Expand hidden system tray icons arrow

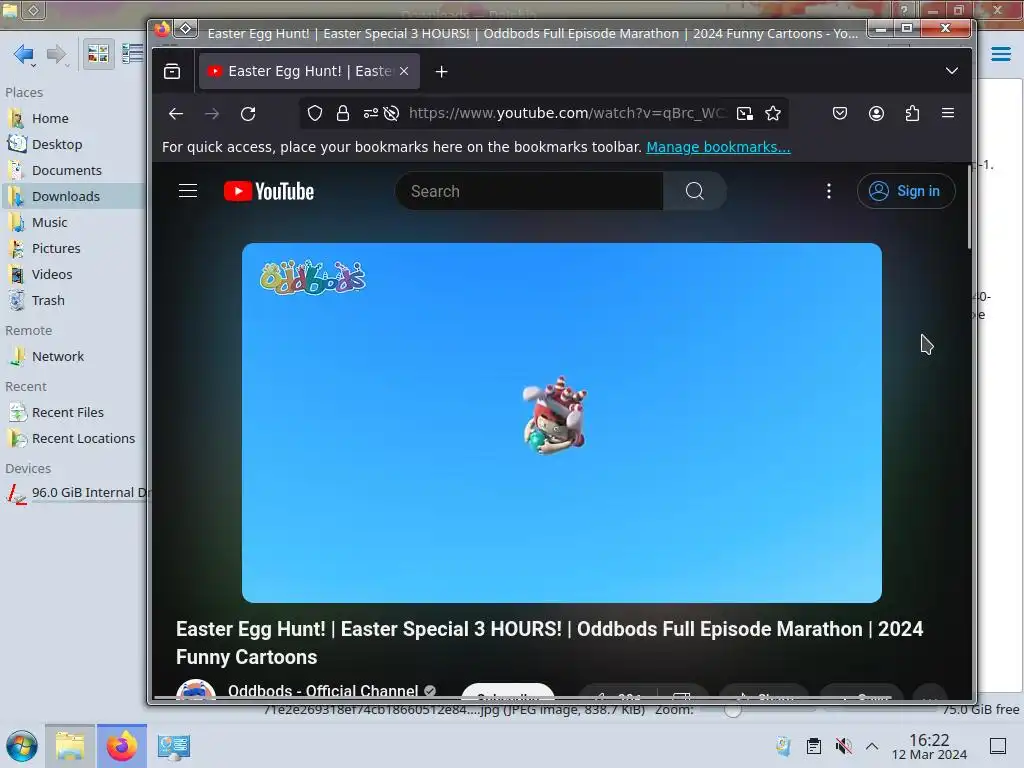pos(872,746)
